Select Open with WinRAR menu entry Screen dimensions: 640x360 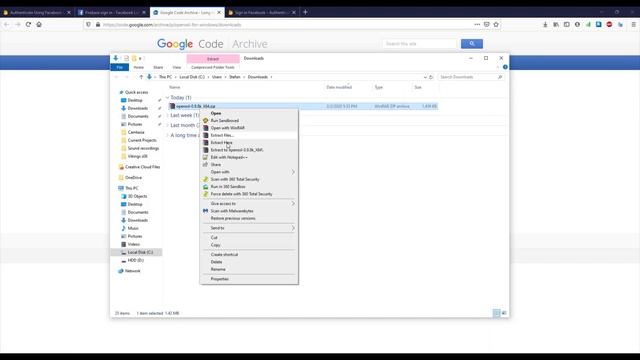[227, 128]
